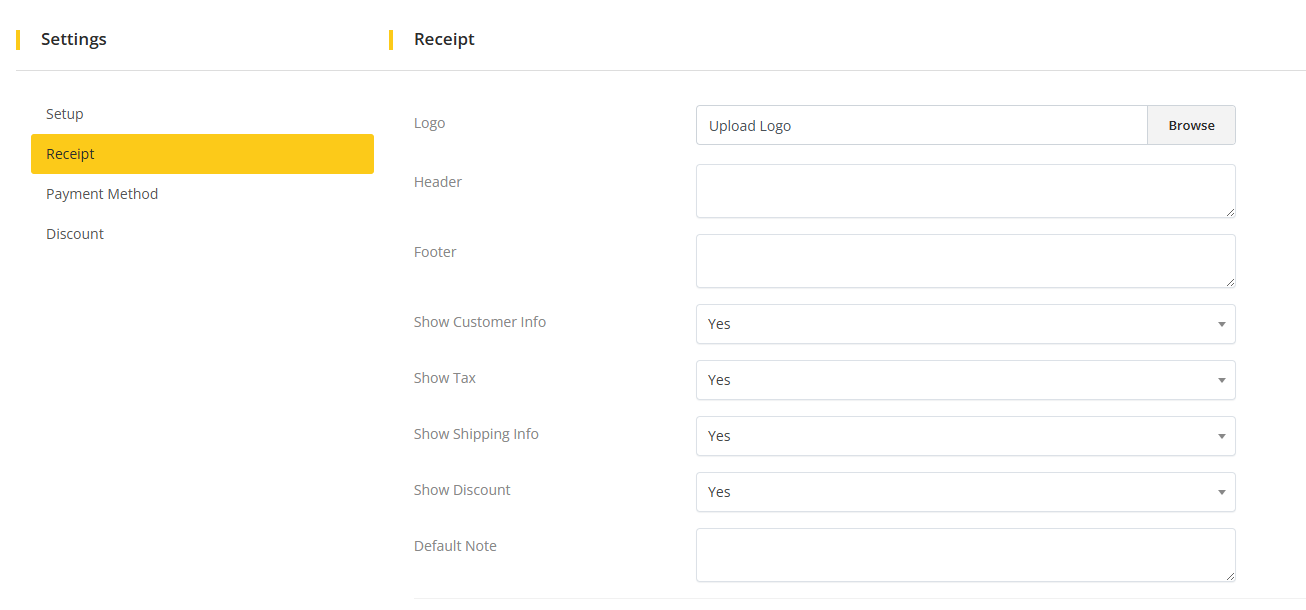The image size is (1306, 610).
Task: Click the Default Note label
Action: click(x=455, y=546)
